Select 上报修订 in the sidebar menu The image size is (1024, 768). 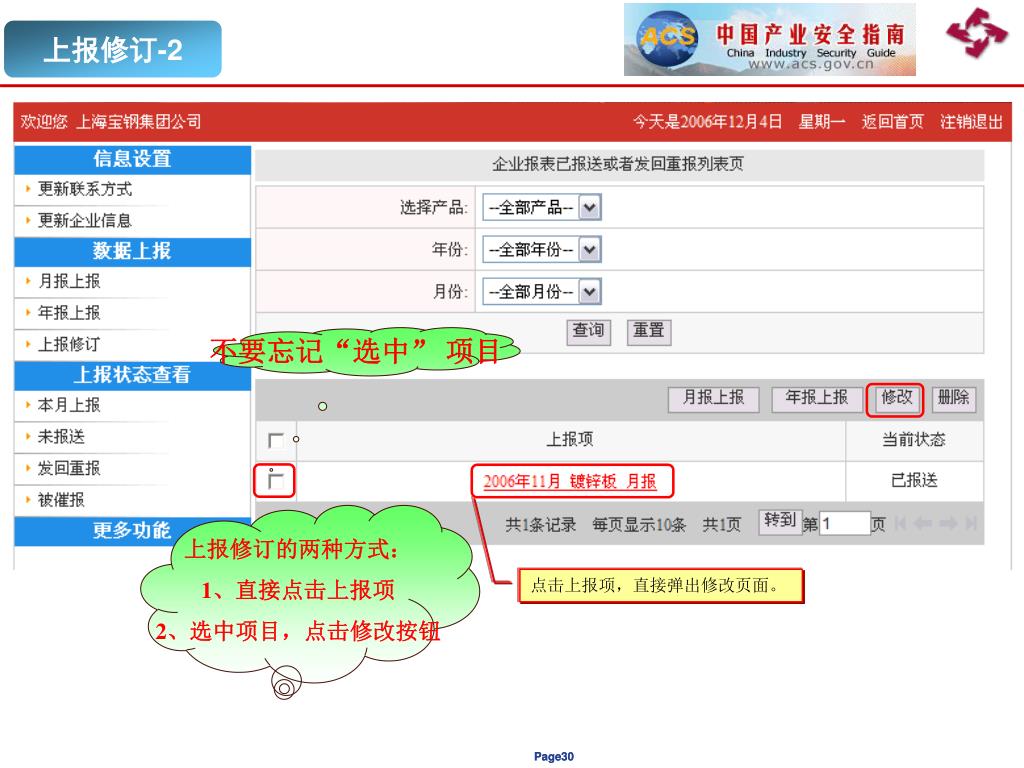coord(69,344)
